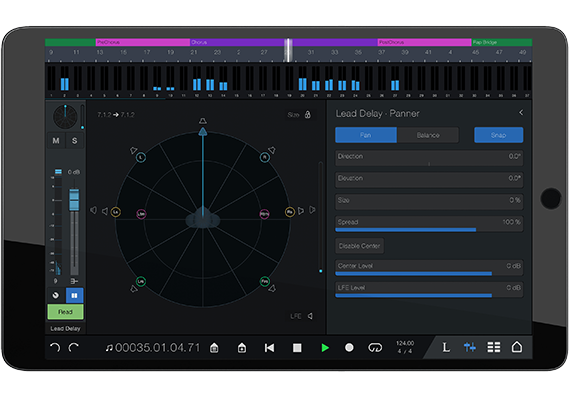Click the insert marker plus house icon
This screenshot has width=569, height=397.
(x=242, y=348)
